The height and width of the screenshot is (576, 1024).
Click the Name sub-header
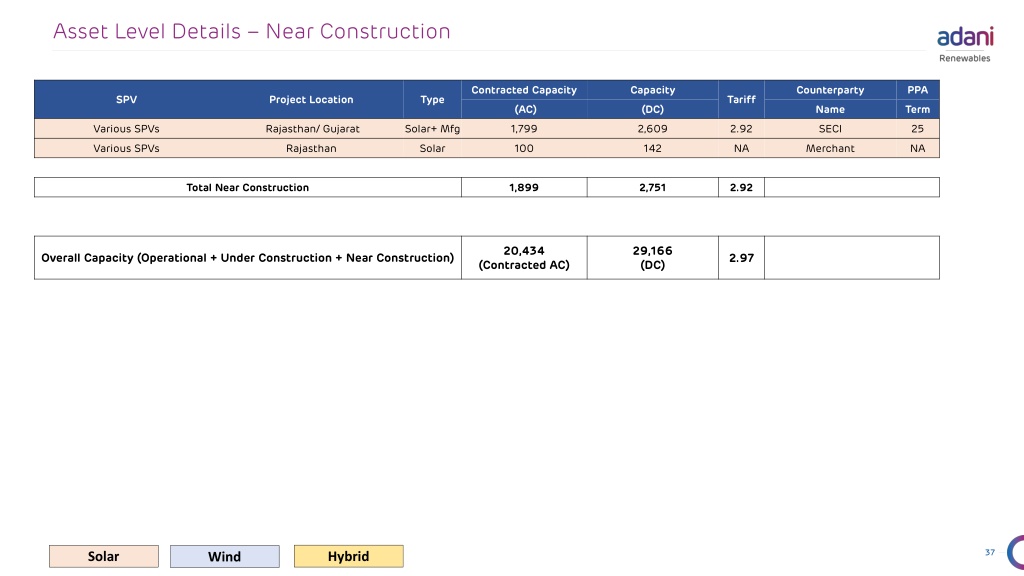(x=830, y=109)
